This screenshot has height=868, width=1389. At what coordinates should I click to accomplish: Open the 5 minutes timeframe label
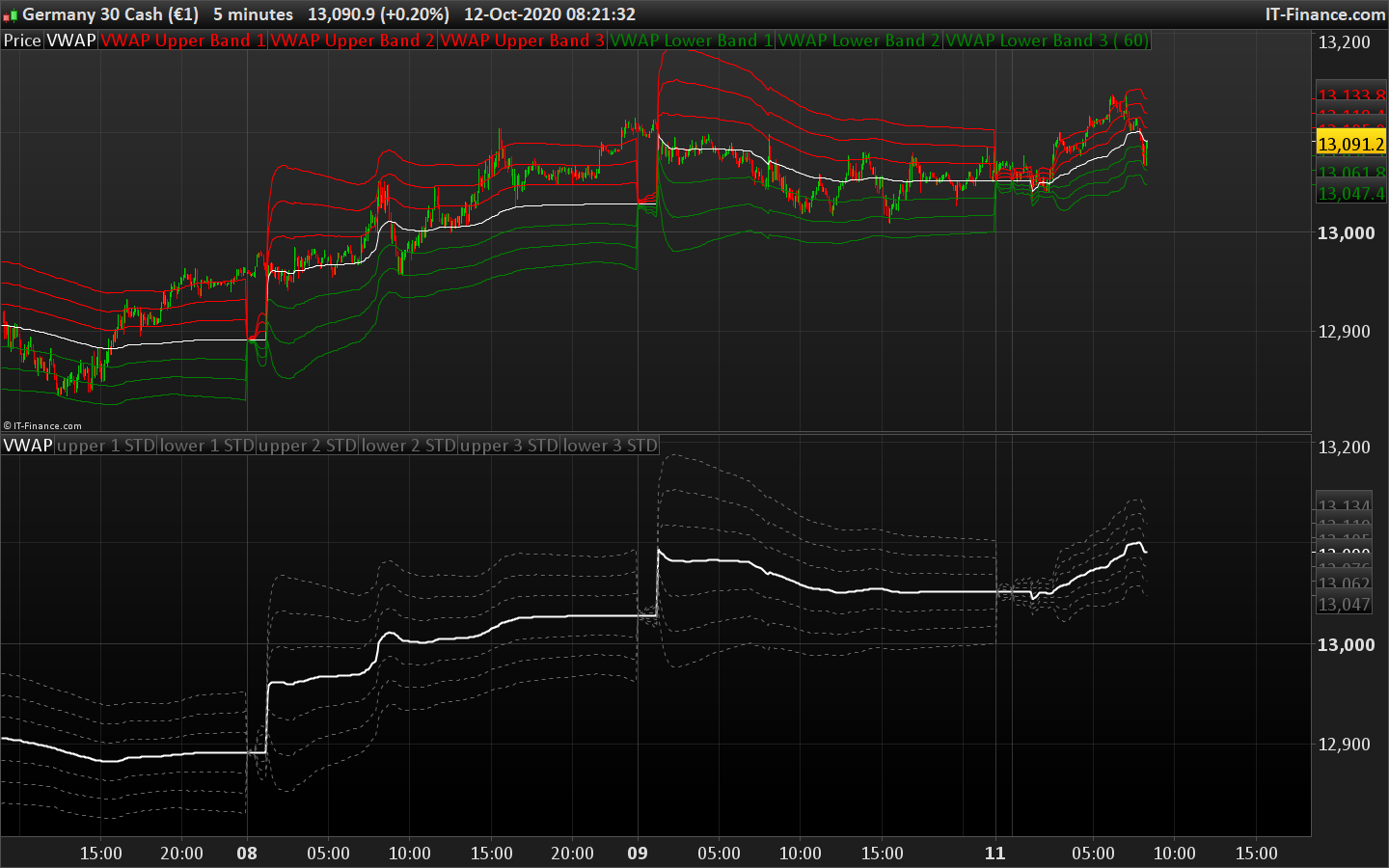pos(253,14)
